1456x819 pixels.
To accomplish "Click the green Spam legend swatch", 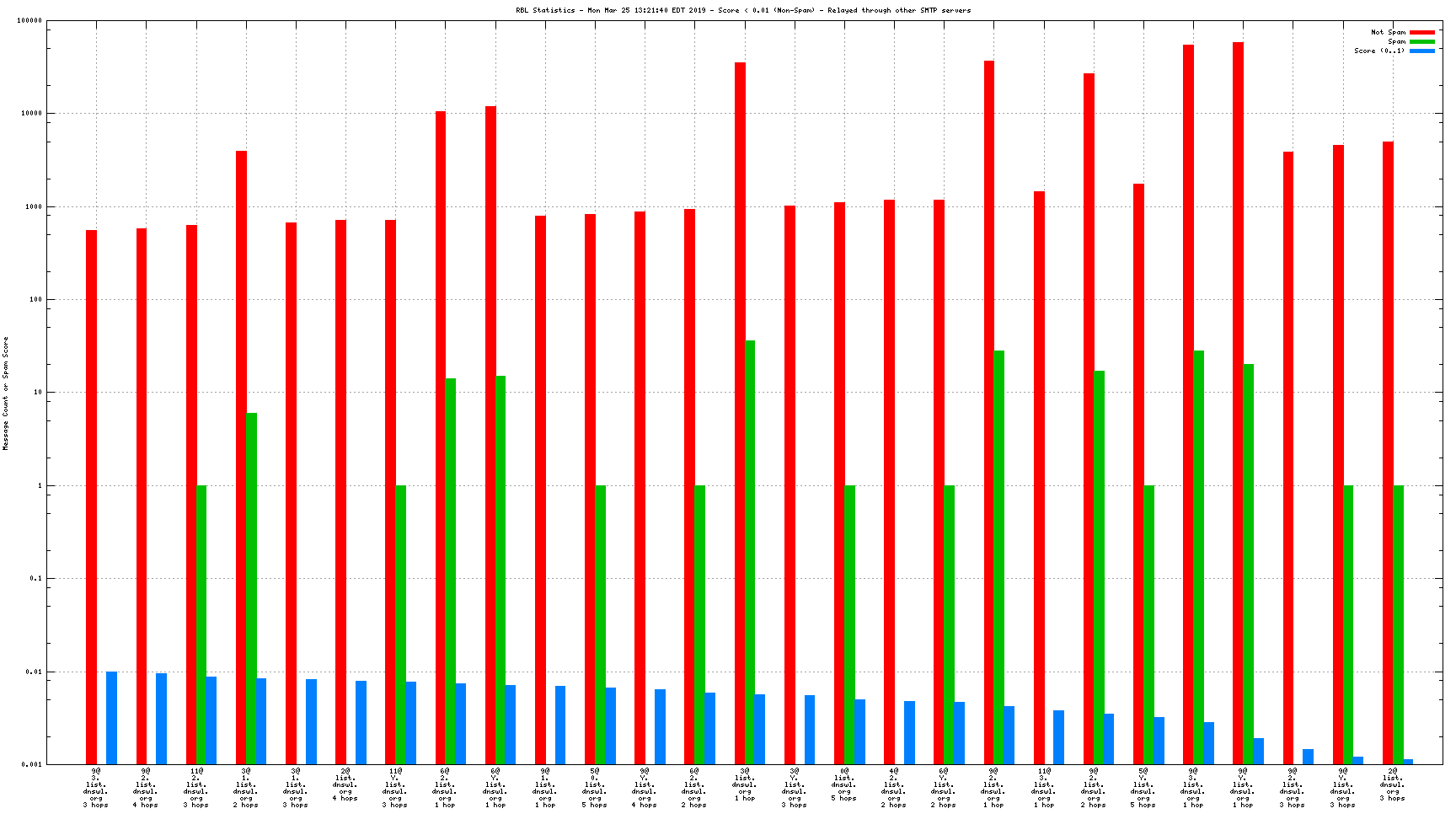I will click(1421, 41).
